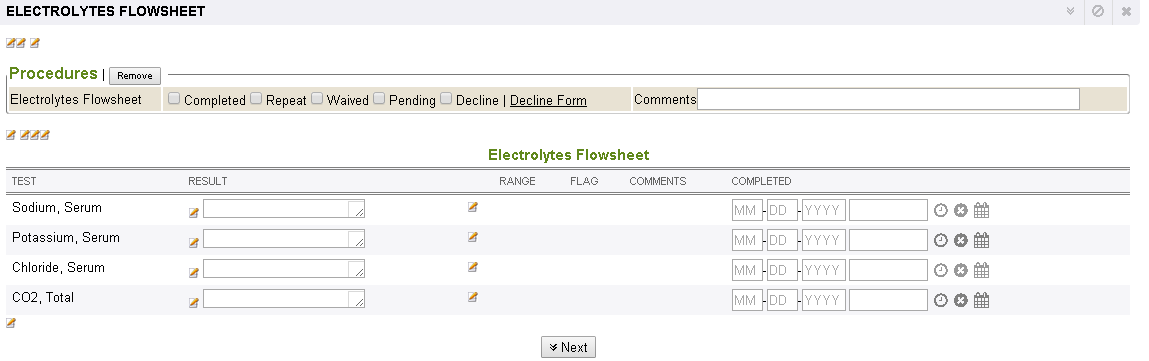Click the clock icon in CO2 row
The width and height of the screenshot is (1149, 361).
(941, 300)
